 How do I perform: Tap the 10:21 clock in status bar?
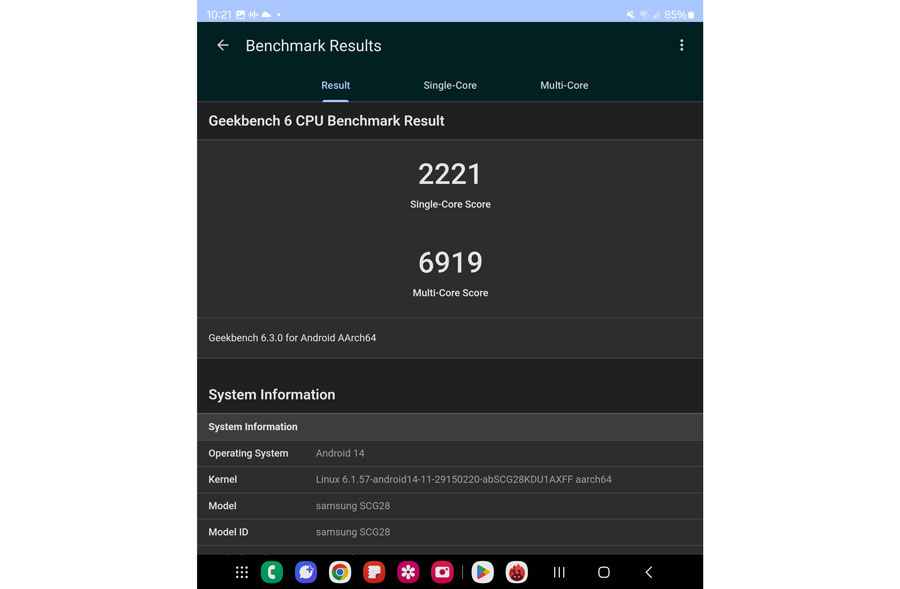(x=219, y=14)
